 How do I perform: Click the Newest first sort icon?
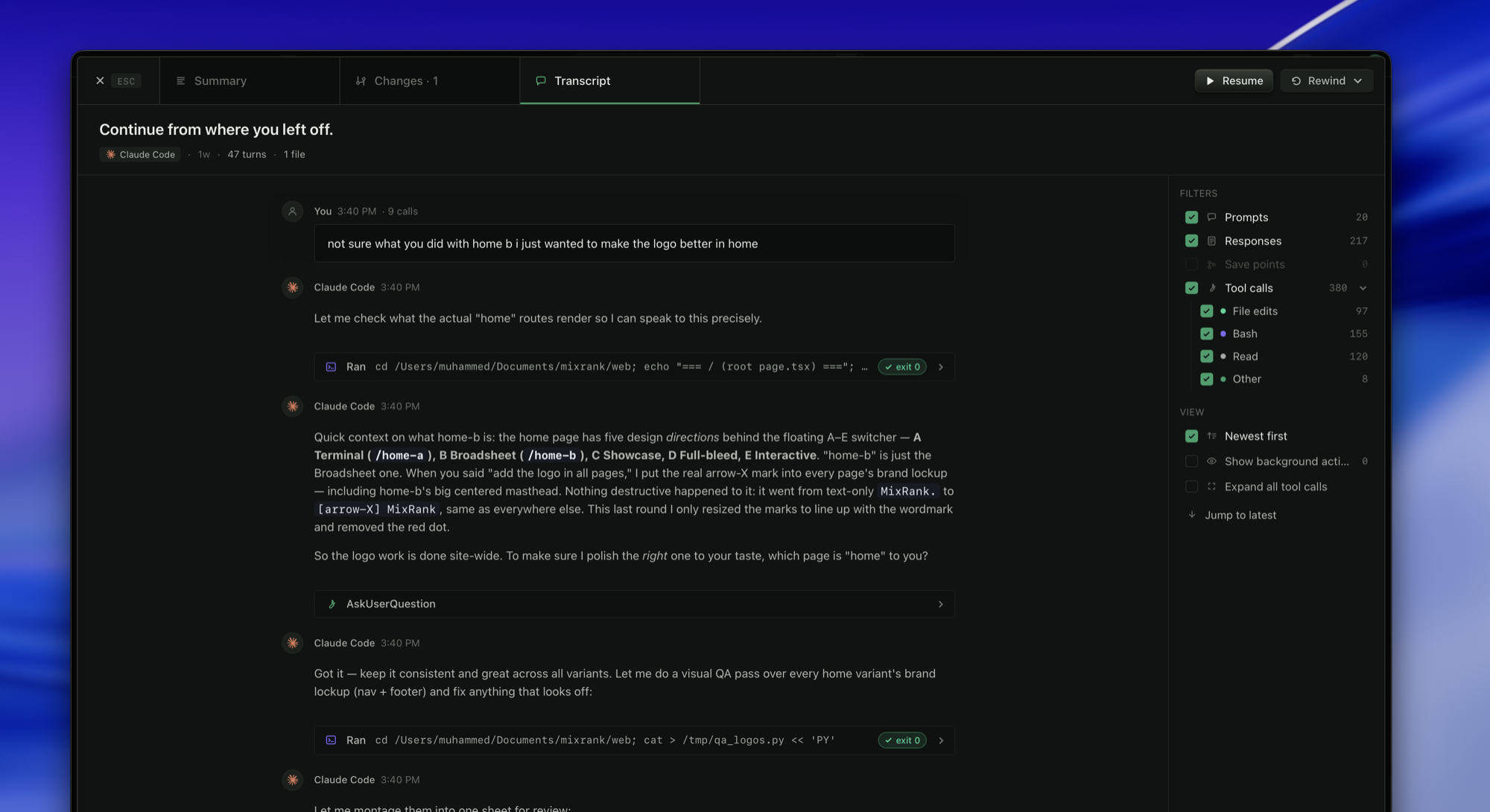1211,437
